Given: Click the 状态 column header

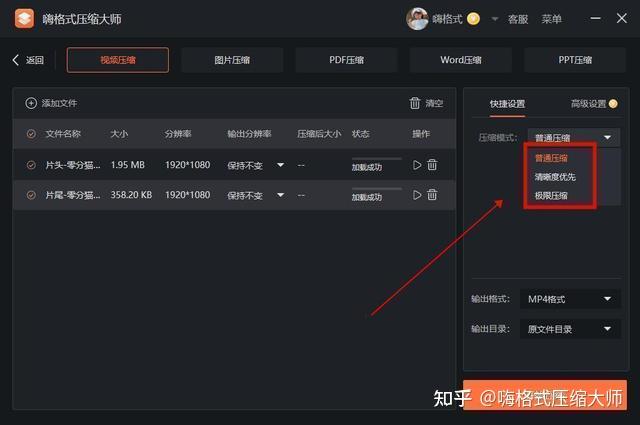Looking at the screenshot, I should (360, 134).
